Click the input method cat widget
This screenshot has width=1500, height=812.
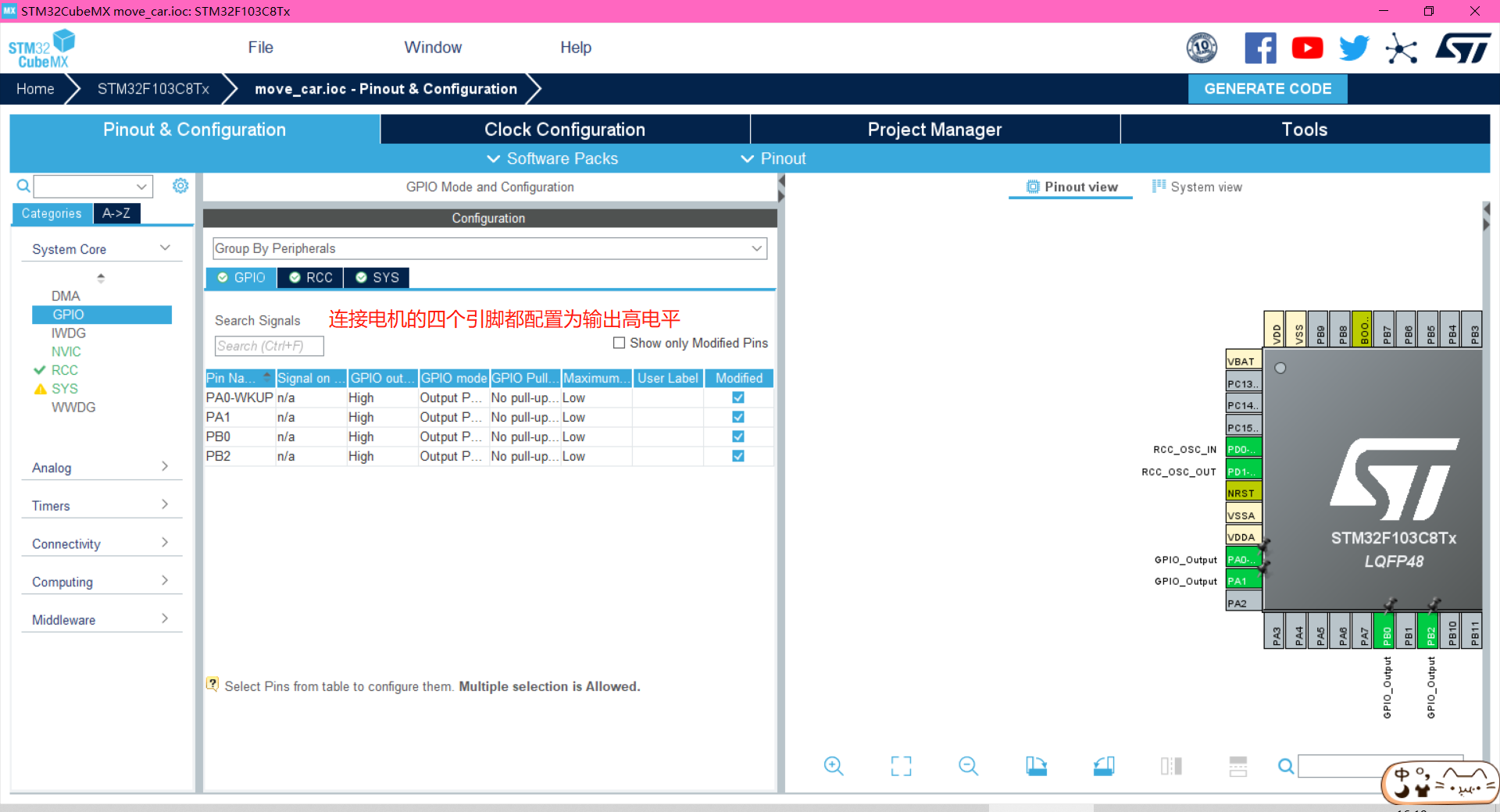[1439, 783]
